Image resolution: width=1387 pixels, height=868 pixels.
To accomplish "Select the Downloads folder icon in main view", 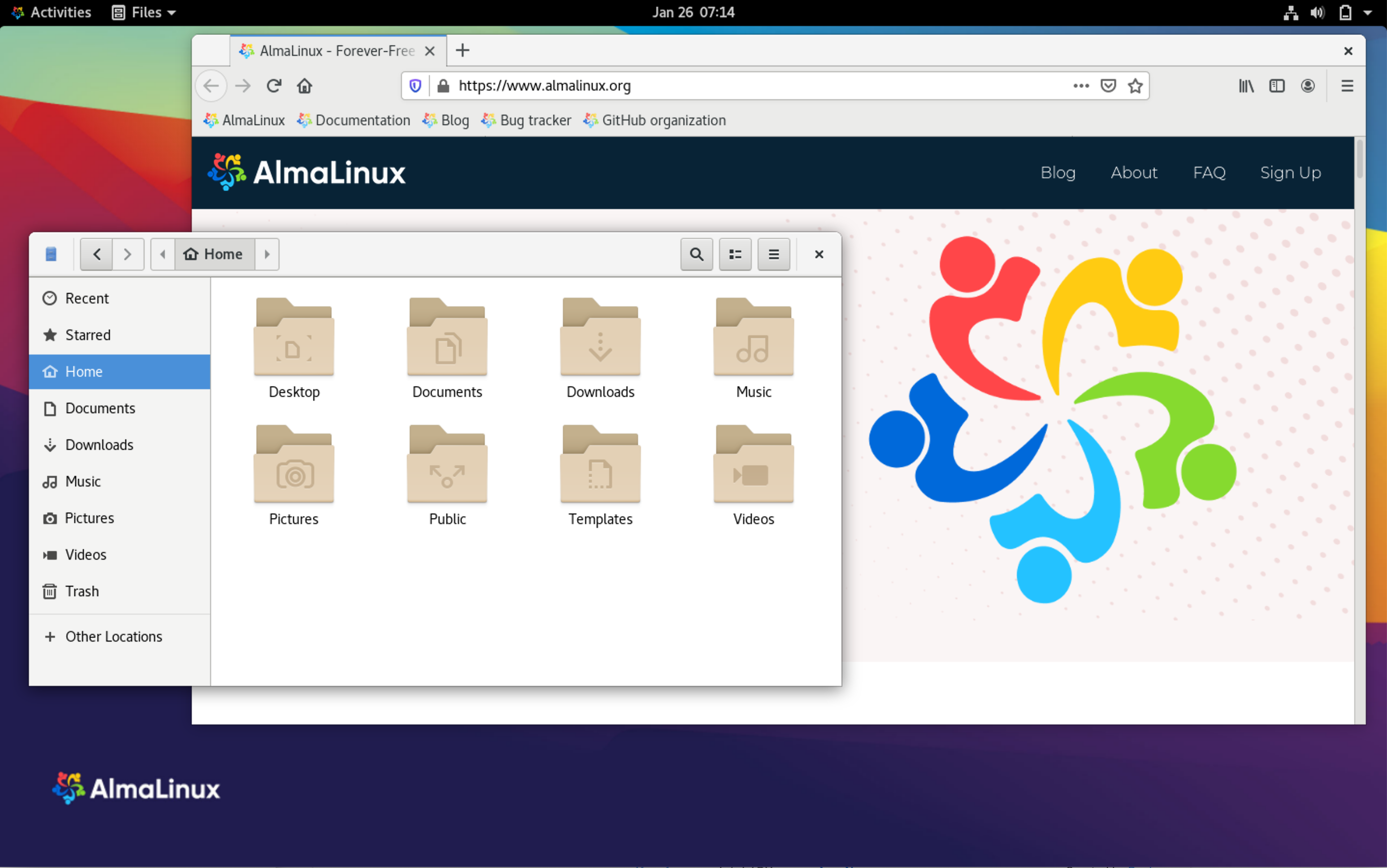I will point(600,337).
